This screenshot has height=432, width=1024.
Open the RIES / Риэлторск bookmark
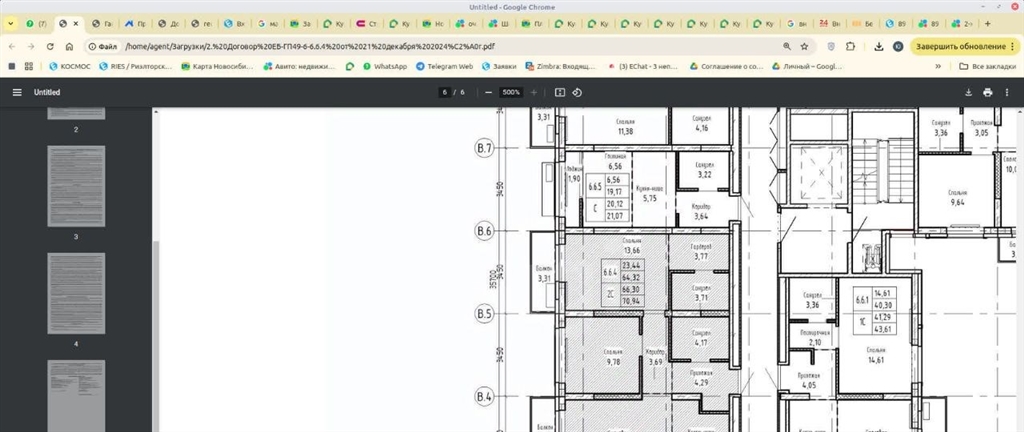136,66
